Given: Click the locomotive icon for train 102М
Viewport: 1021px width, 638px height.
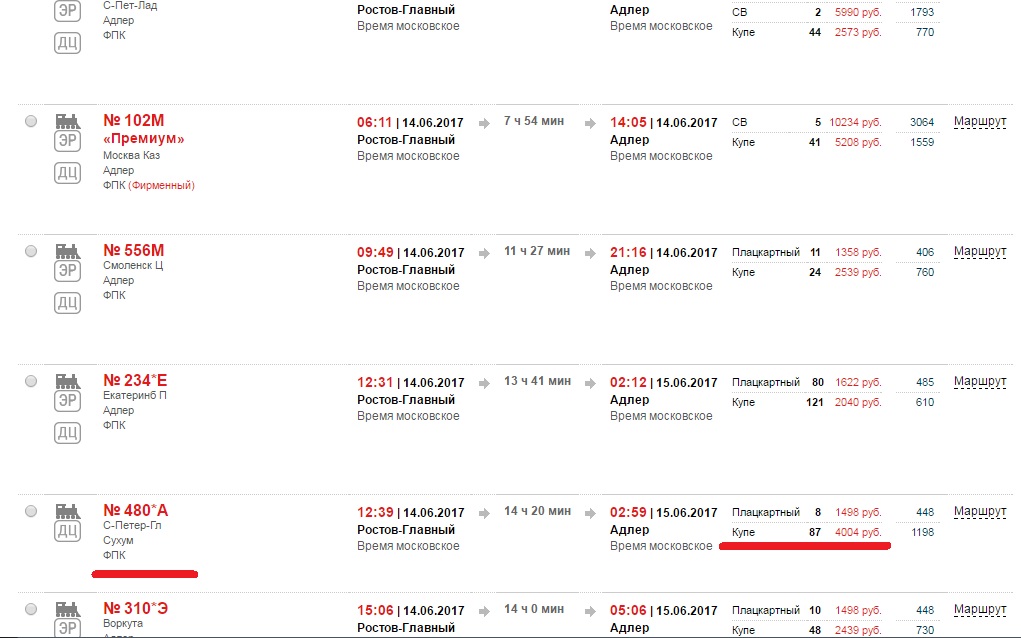Looking at the screenshot, I should [67, 121].
